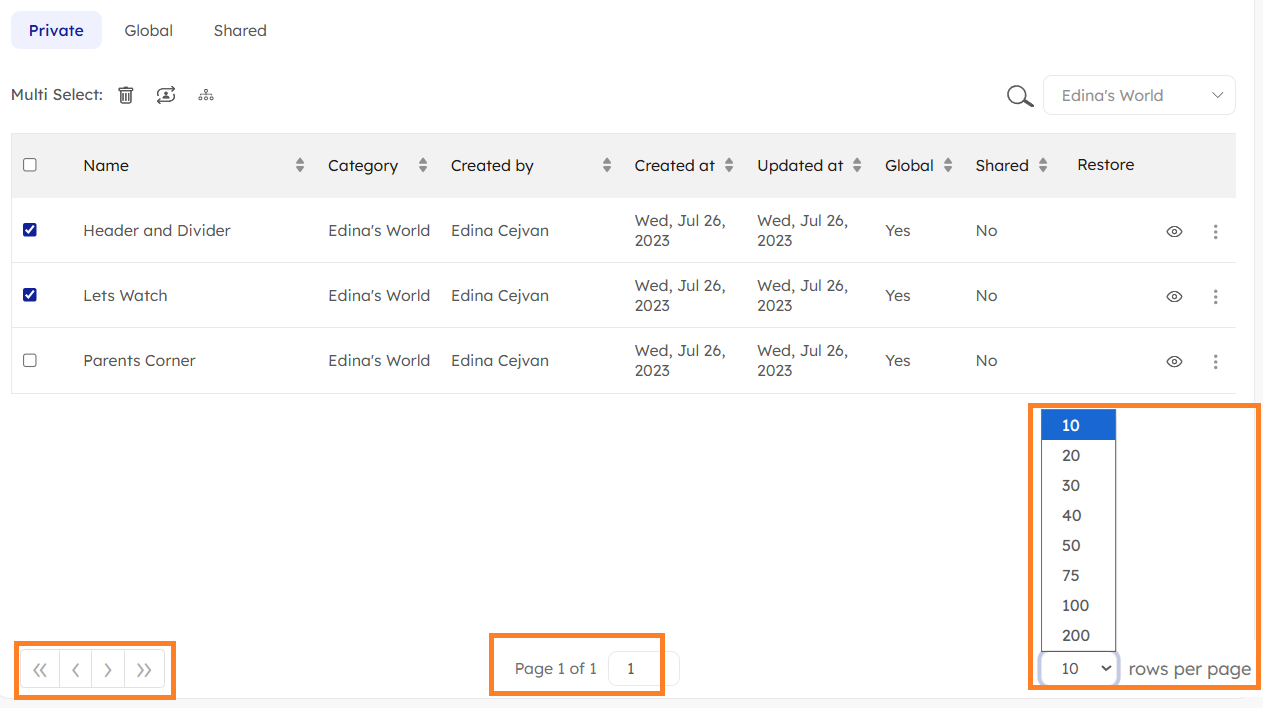1283x711 pixels.
Task: Click the multi-select transfer ownership icon
Action: (166, 95)
